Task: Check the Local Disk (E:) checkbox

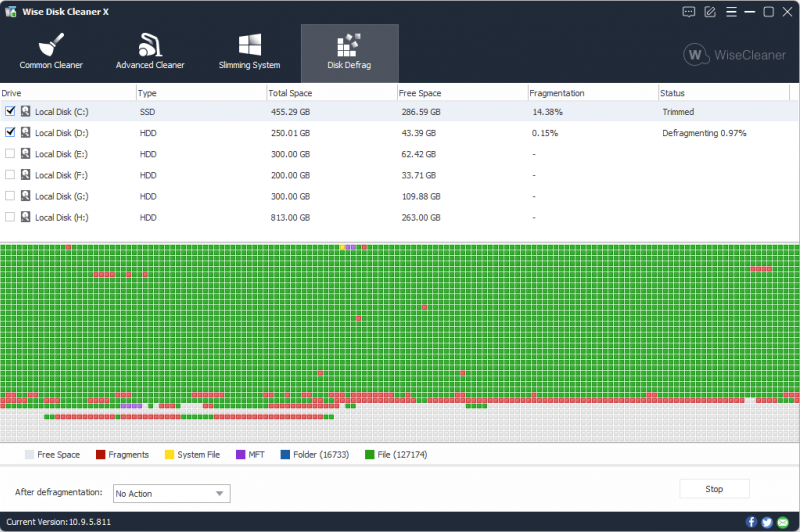Action: click(10, 154)
